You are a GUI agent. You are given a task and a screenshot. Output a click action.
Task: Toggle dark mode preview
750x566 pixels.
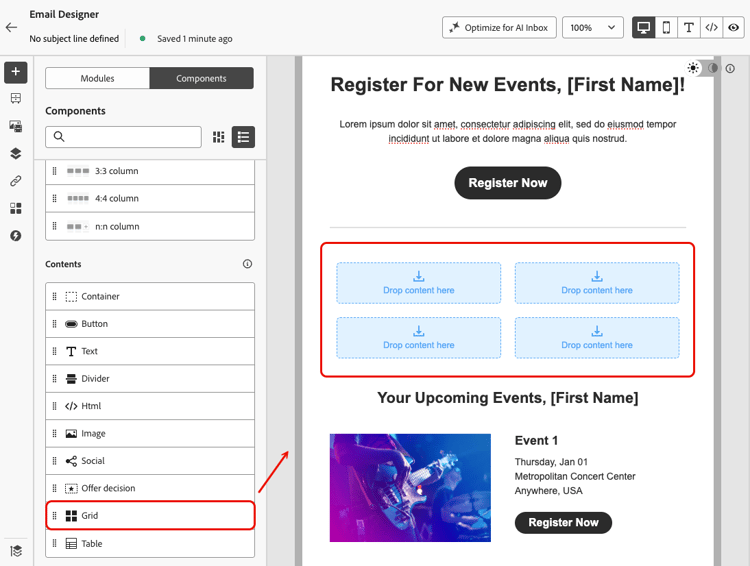pyautogui.click(x=713, y=68)
